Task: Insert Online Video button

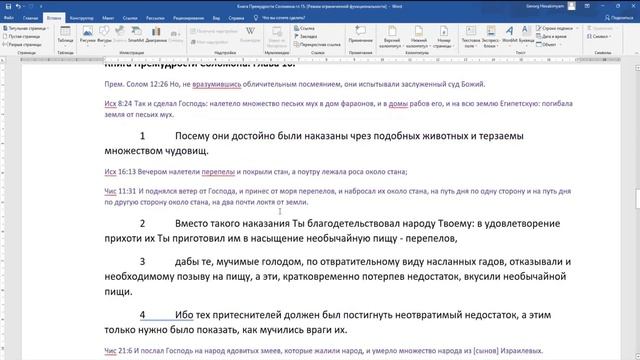Action: tap(277, 36)
